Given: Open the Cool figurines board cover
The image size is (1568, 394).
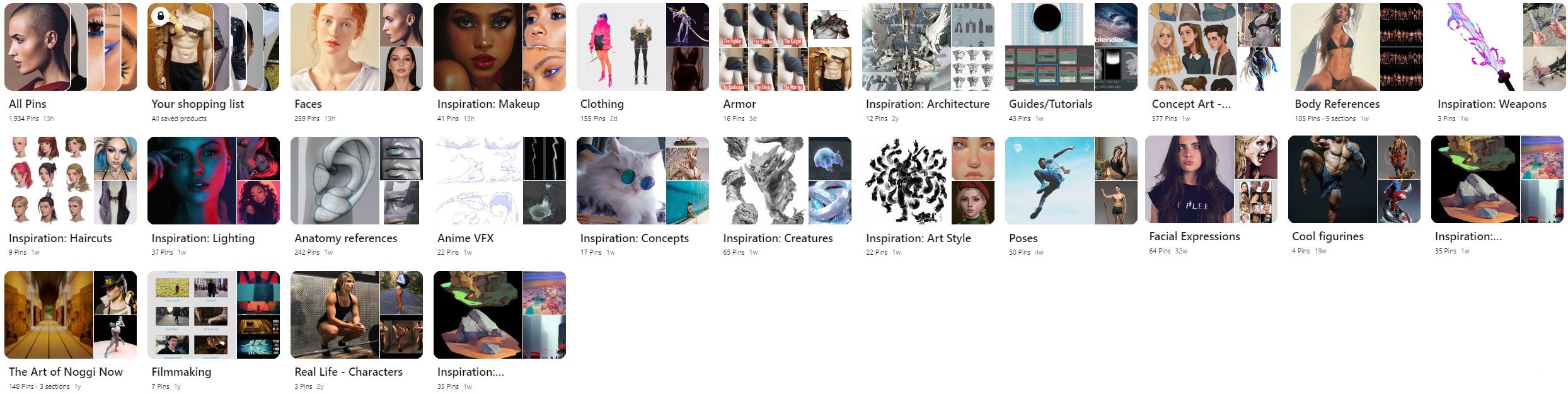Looking at the screenshot, I should pyautogui.click(x=1354, y=179).
